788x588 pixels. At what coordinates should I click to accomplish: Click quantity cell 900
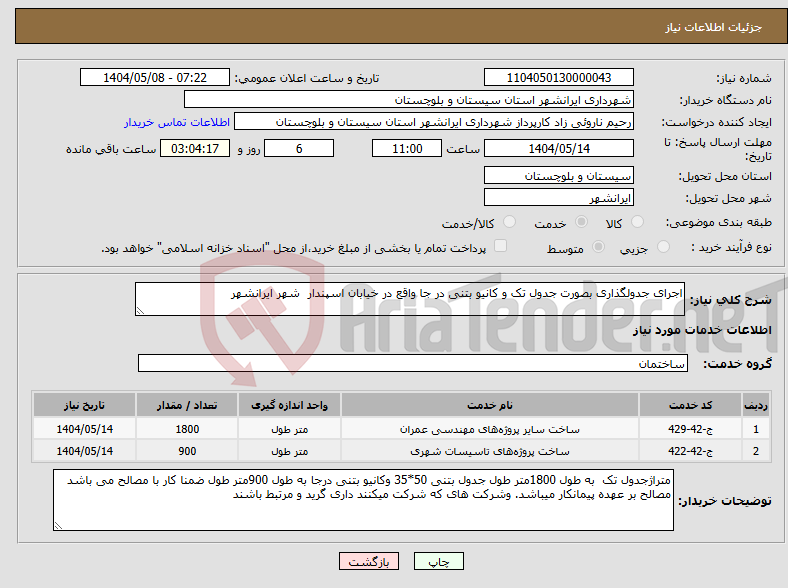tap(187, 451)
